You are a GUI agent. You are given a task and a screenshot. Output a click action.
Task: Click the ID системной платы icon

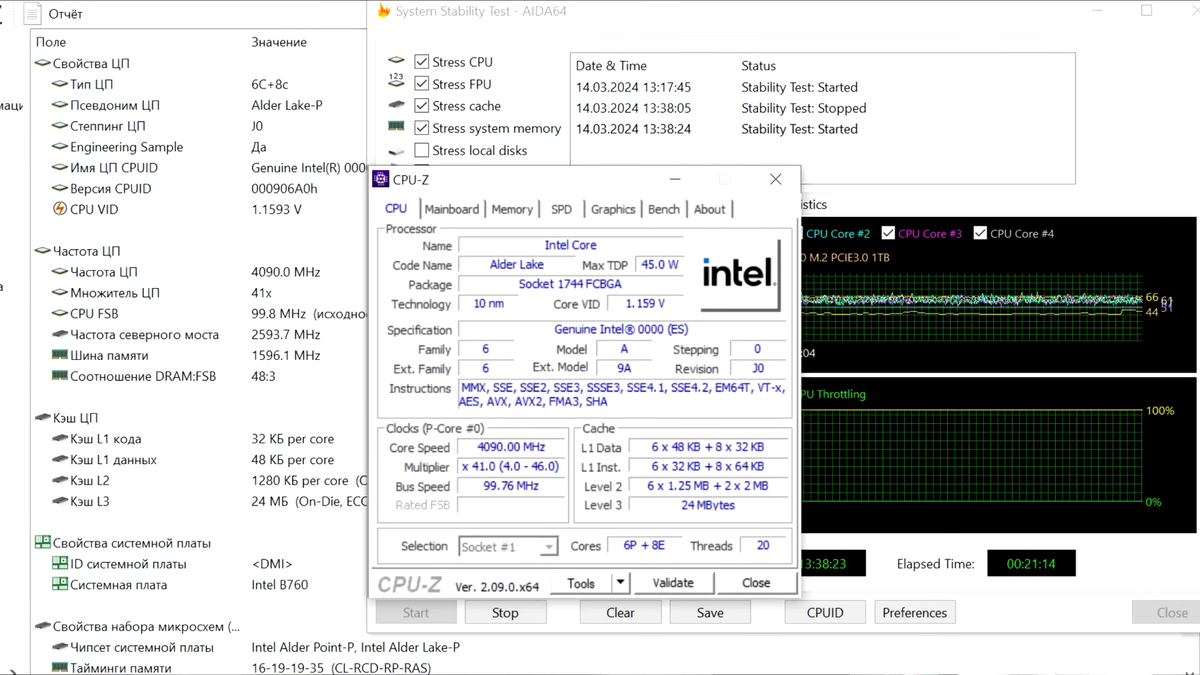[59, 564]
